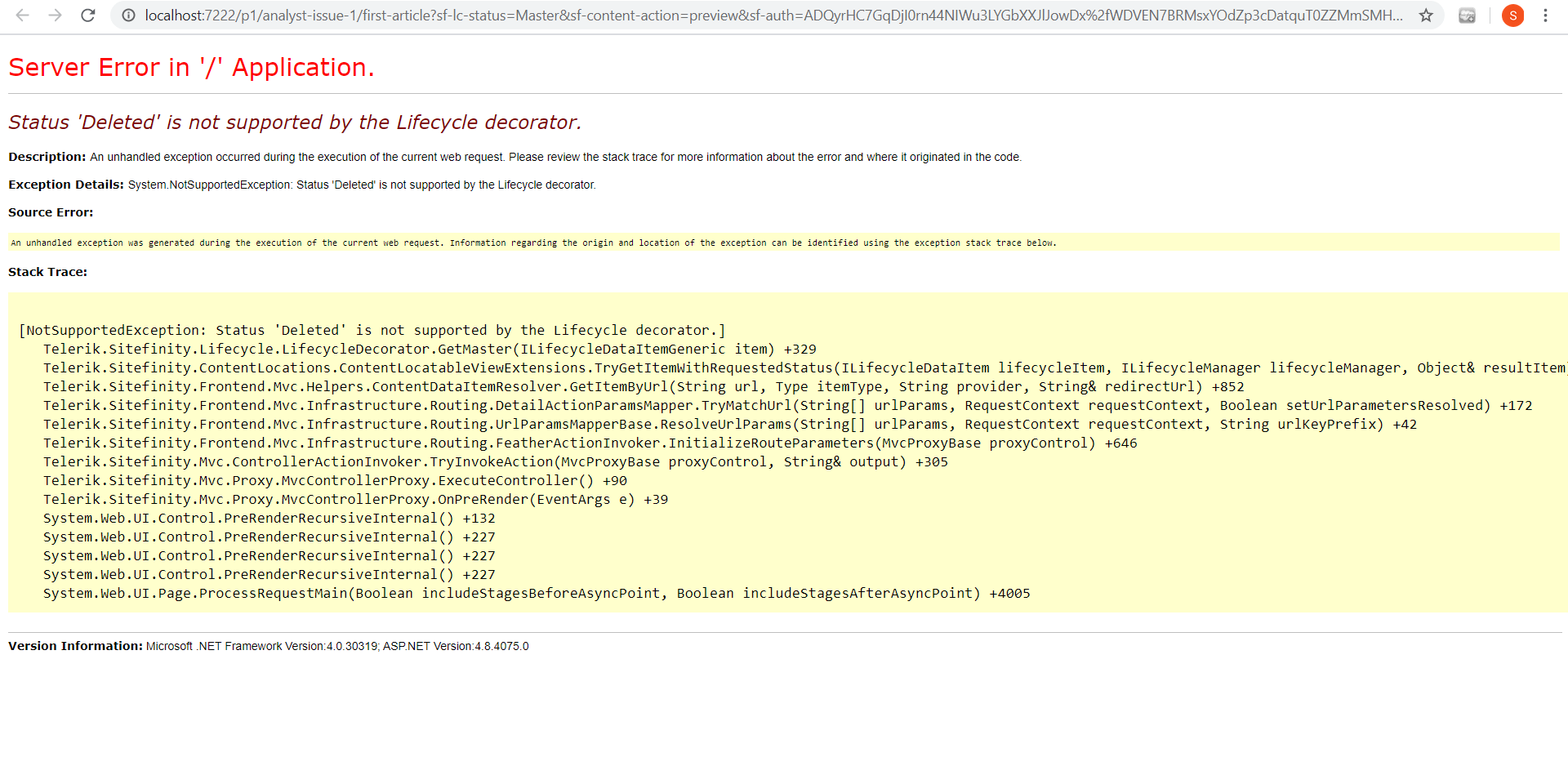Image resolution: width=1568 pixels, height=784 pixels.
Task: Click the PreRenderRecursiveInternal() +132 line
Action: 269,518
